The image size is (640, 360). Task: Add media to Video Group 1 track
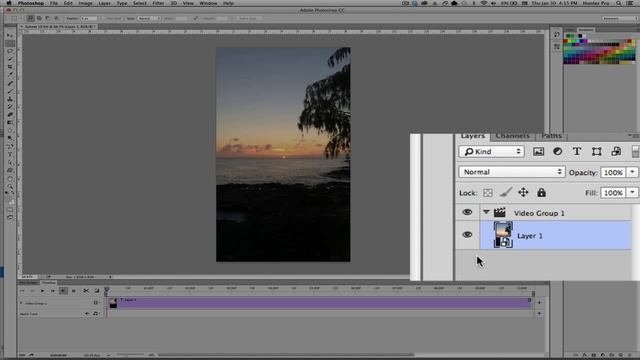pos(539,303)
